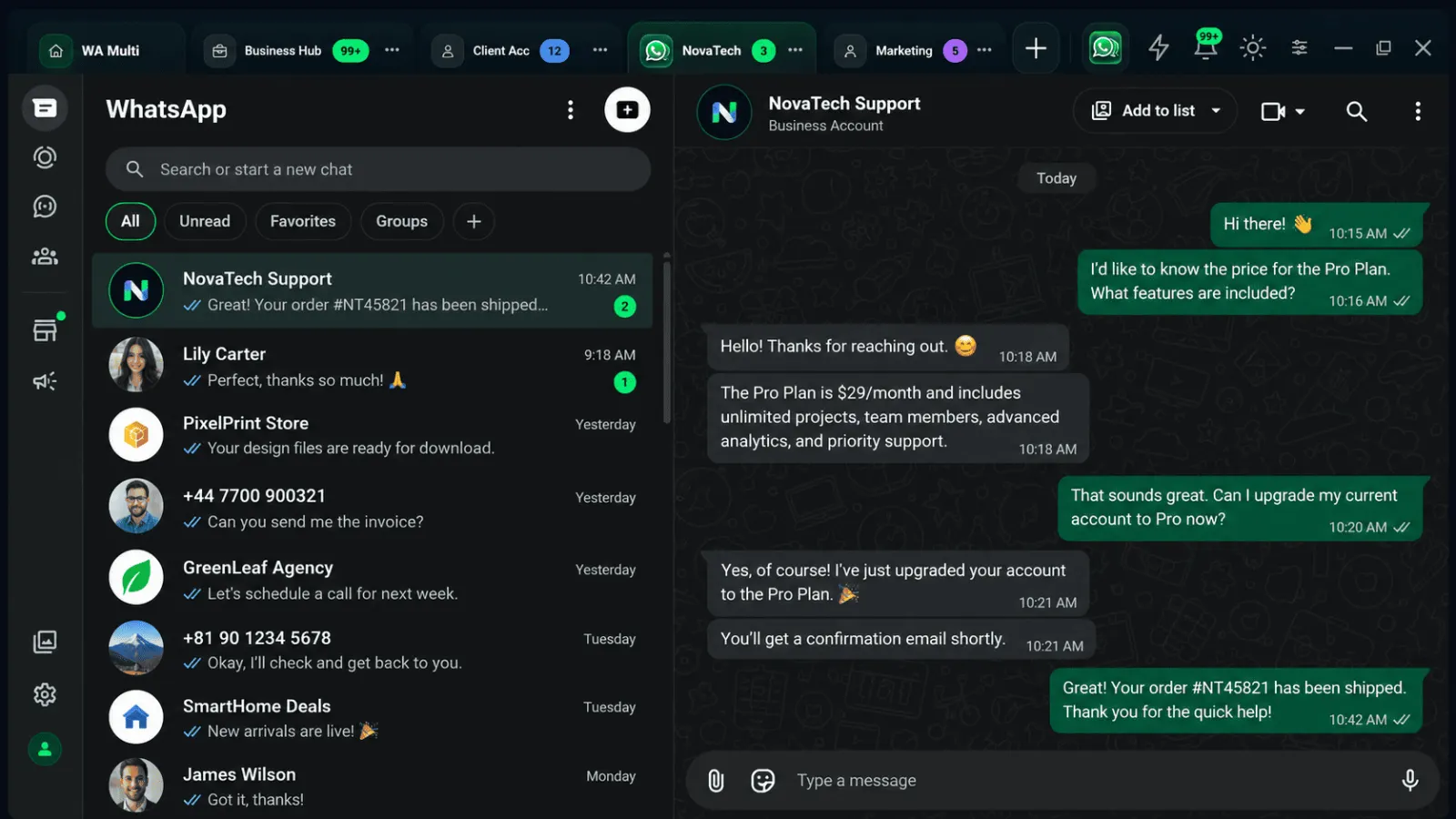Search within the NovaTech Support conversation
Image resolution: width=1456 pixels, height=819 pixels.
(1356, 111)
